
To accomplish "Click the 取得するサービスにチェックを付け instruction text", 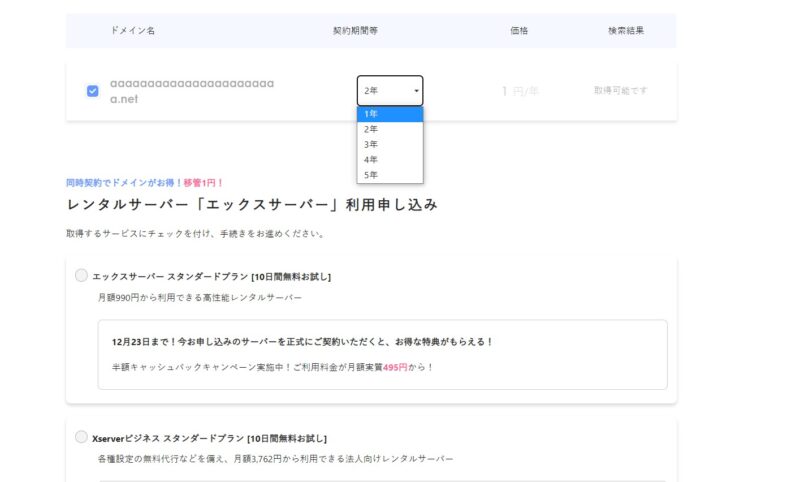I will pos(196,234).
